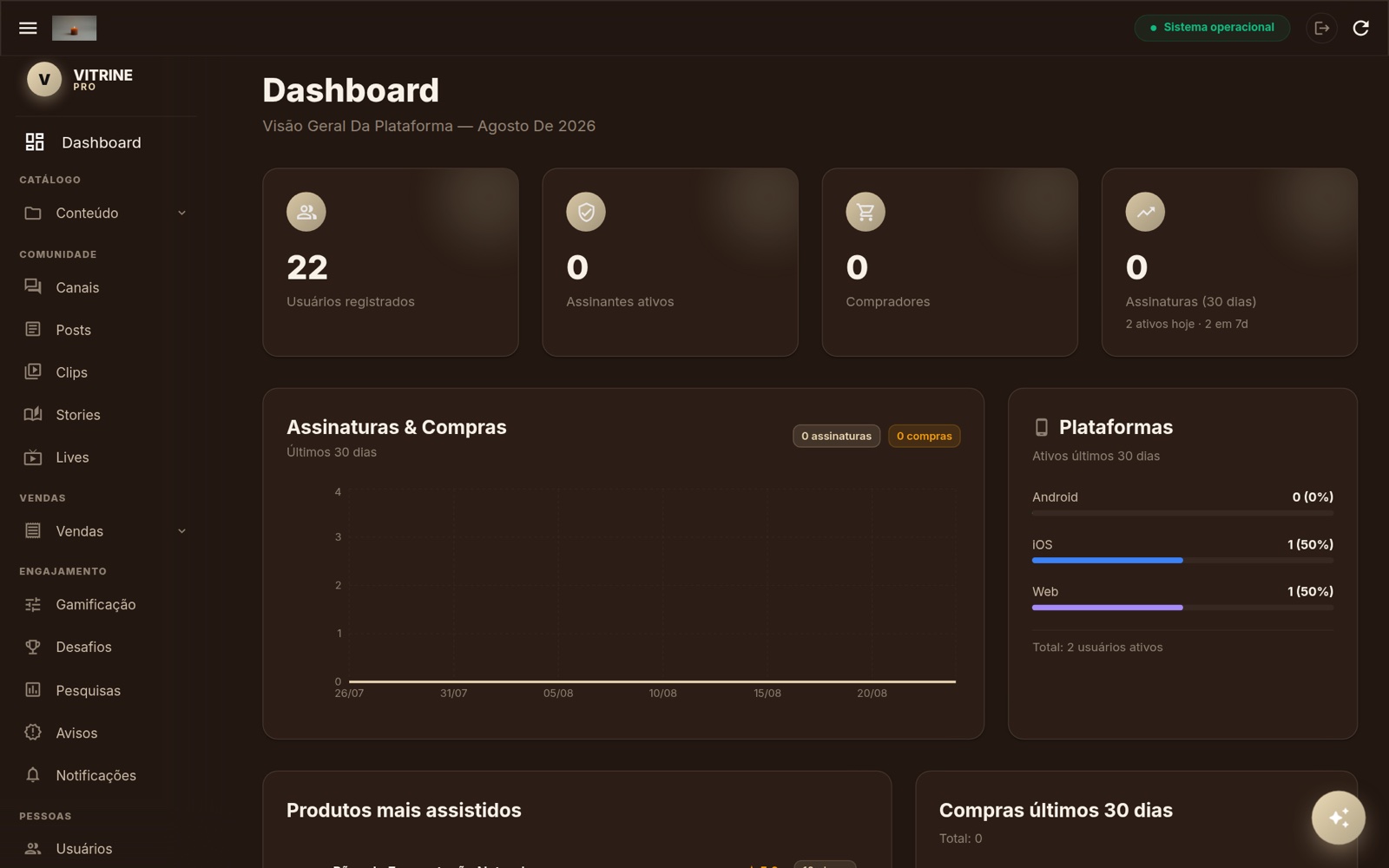Open the sparkle assistant floating button
1389x868 pixels.
pos(1338,818)
